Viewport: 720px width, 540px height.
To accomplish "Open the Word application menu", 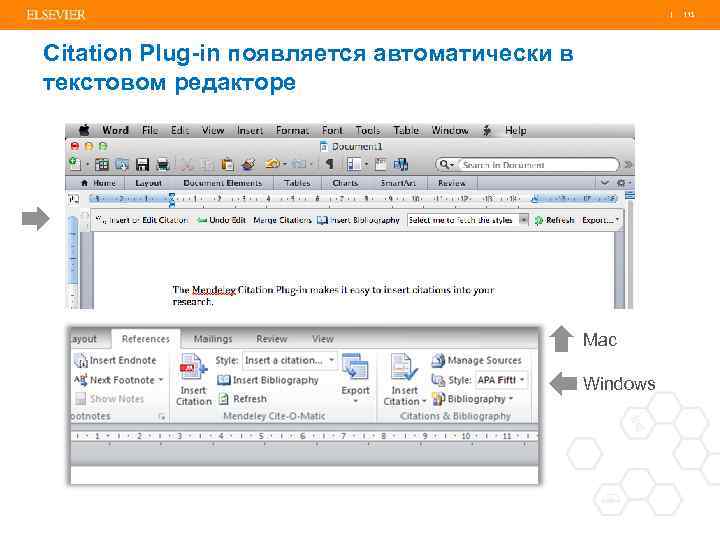I will (x=115, y=130).
